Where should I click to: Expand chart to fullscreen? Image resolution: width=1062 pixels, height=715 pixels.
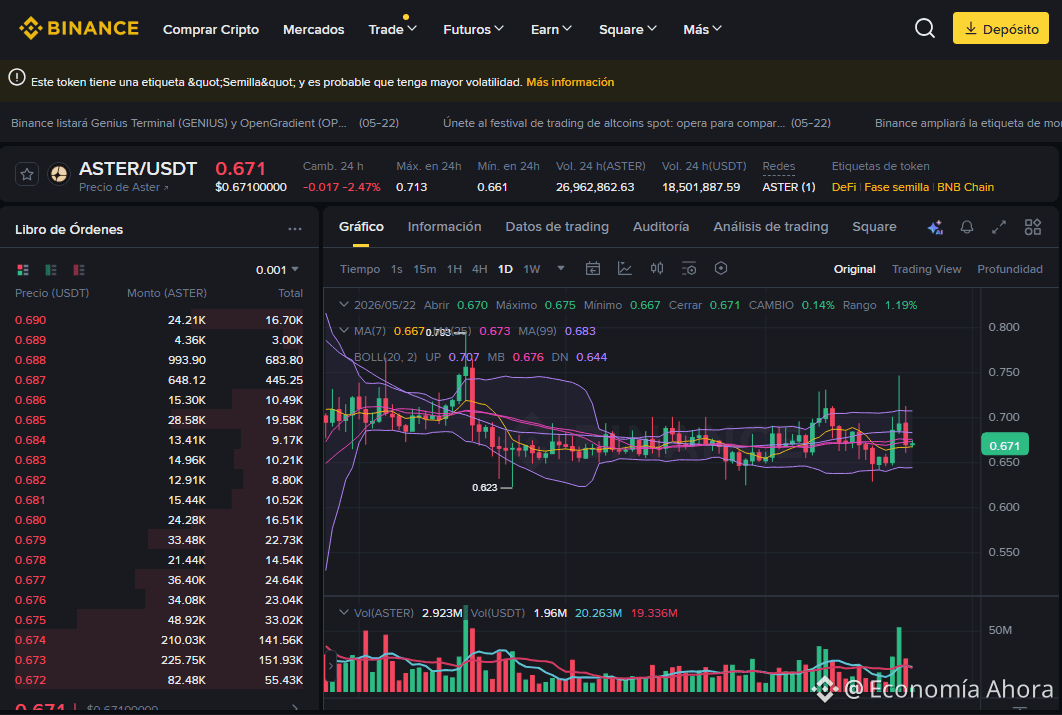[998, 228]
